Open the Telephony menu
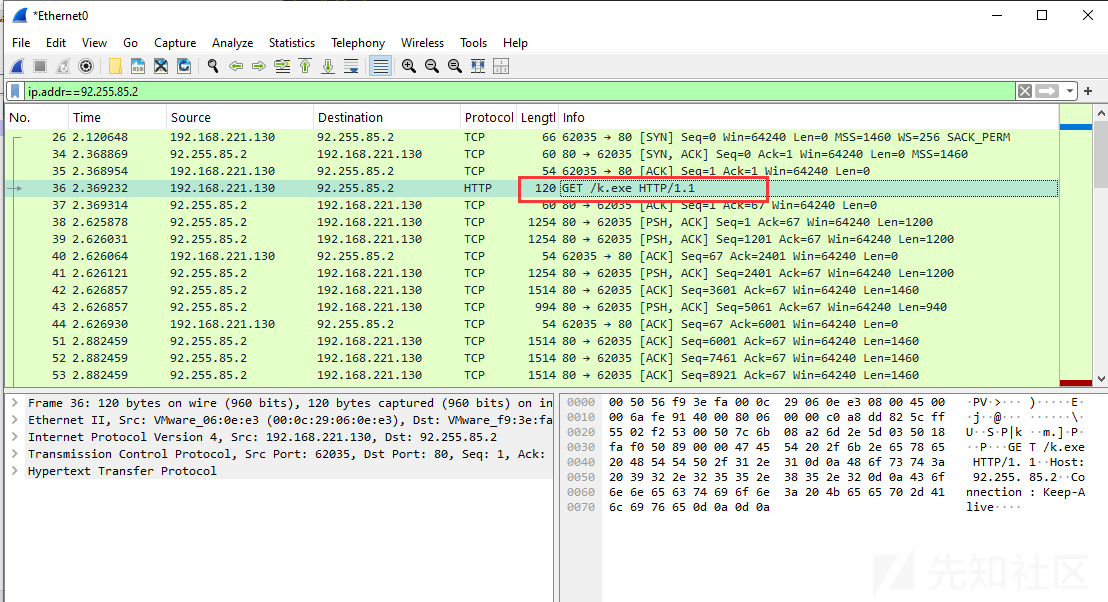 point(358,43)
